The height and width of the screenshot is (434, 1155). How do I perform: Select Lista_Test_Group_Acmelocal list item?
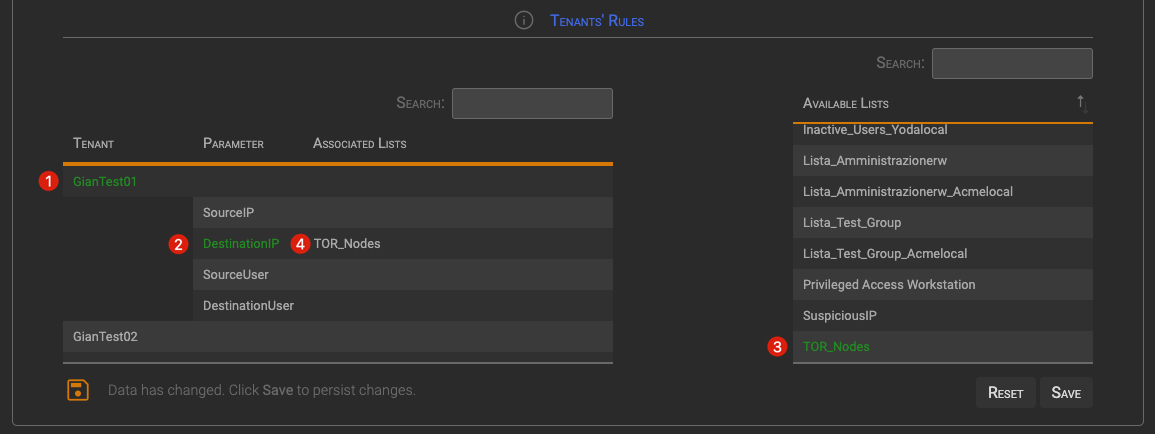pyautogui.click(x=884, y=254)
